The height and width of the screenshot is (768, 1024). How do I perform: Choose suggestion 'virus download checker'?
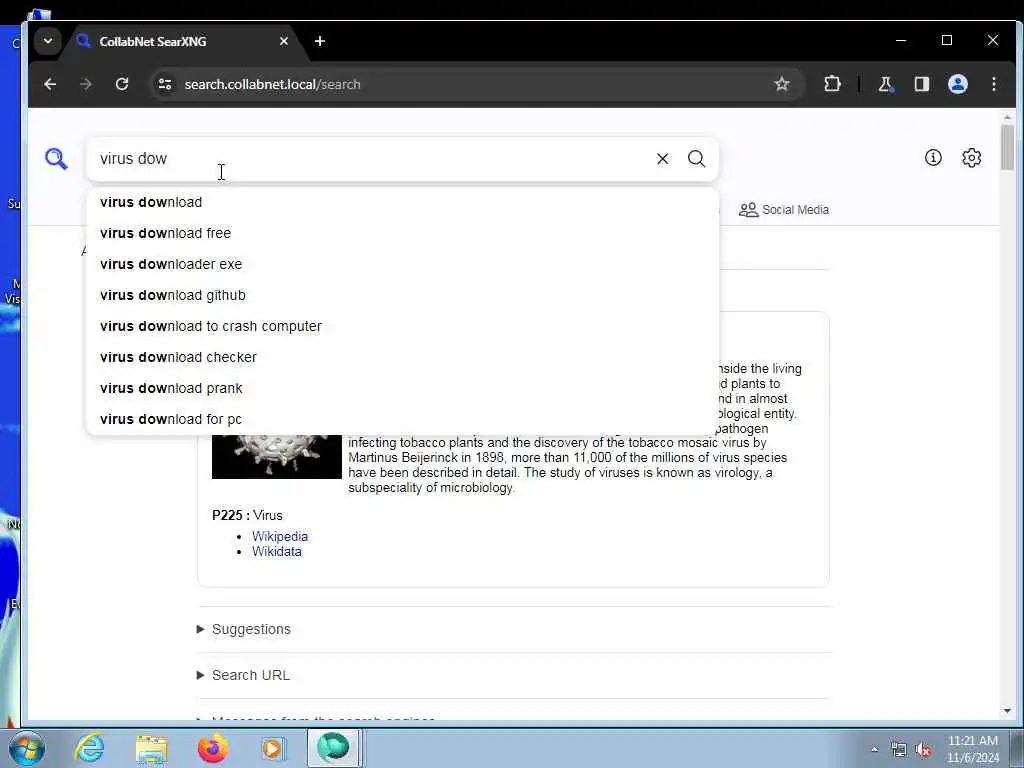(402, 357)
